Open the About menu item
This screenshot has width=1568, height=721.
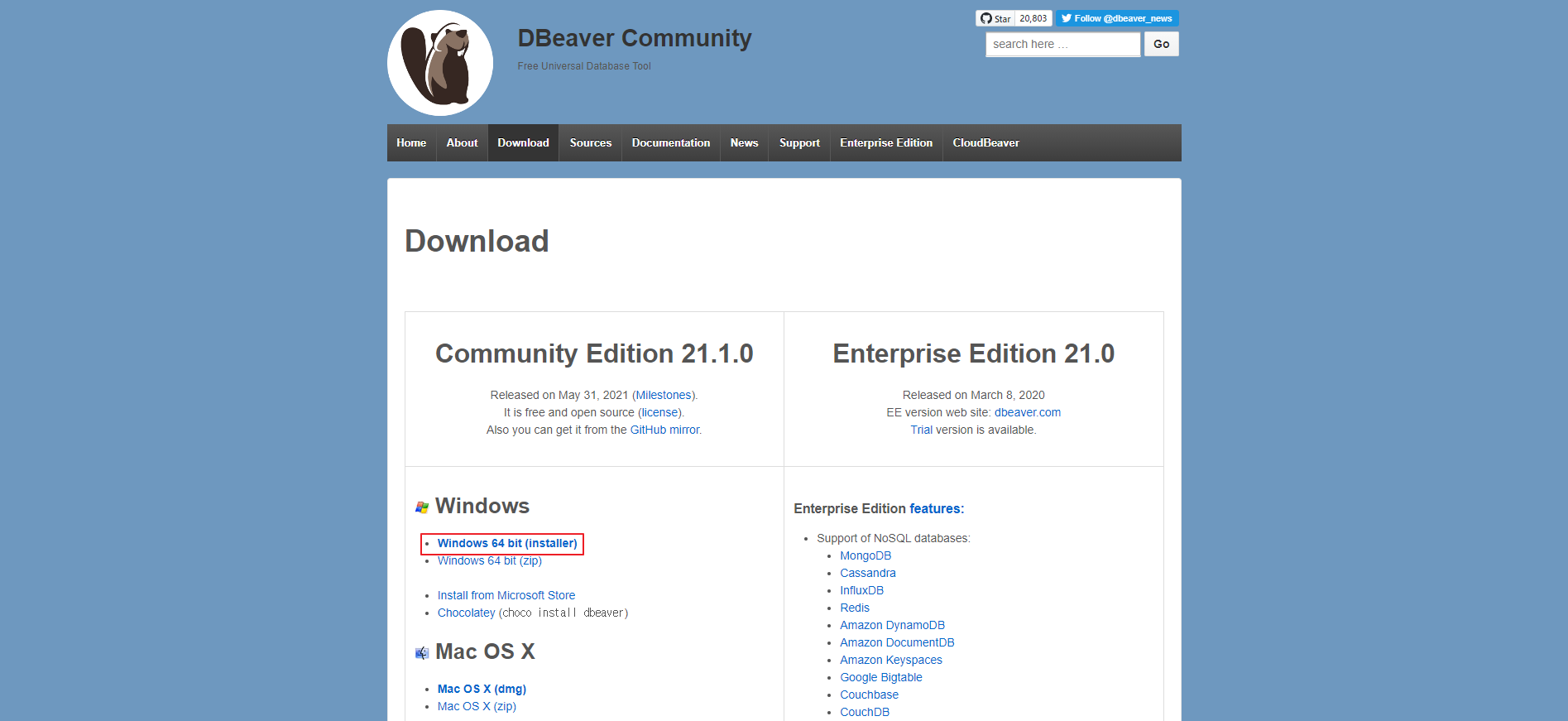[462, 142]
